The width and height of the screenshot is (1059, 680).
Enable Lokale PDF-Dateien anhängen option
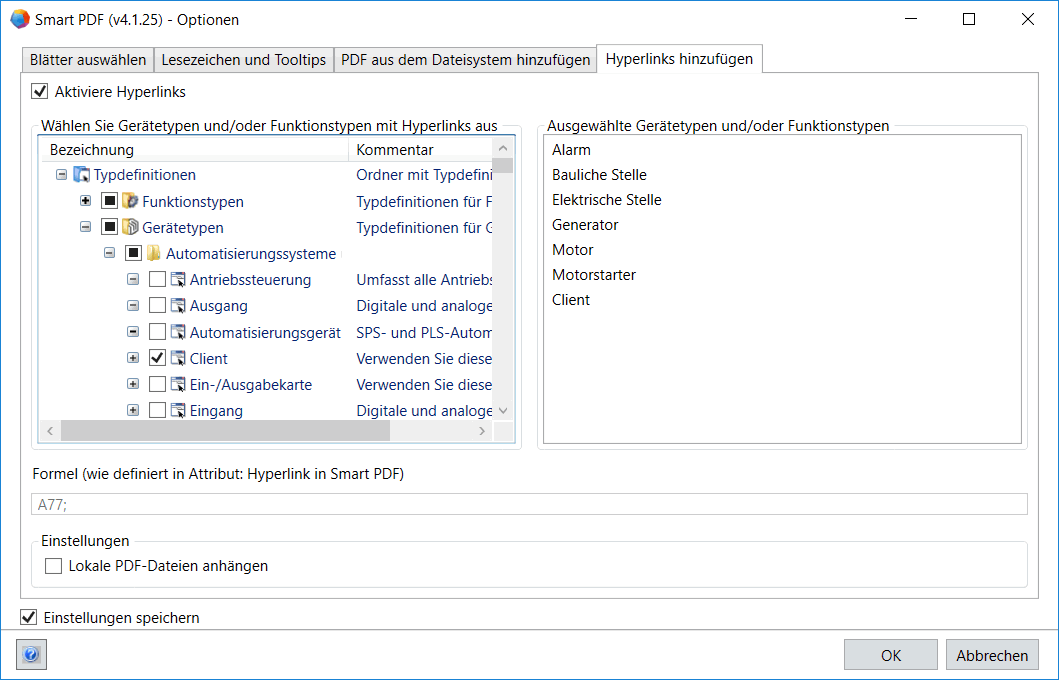54,566
